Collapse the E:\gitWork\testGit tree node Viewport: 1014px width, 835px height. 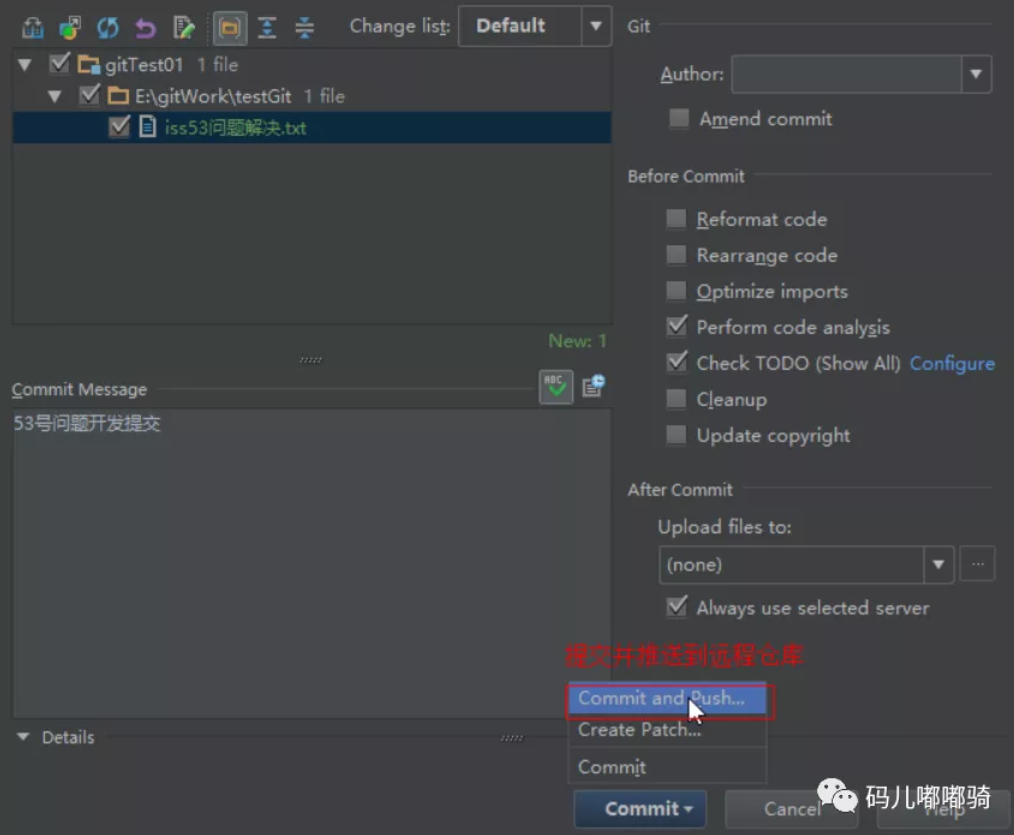coord(54,96)
